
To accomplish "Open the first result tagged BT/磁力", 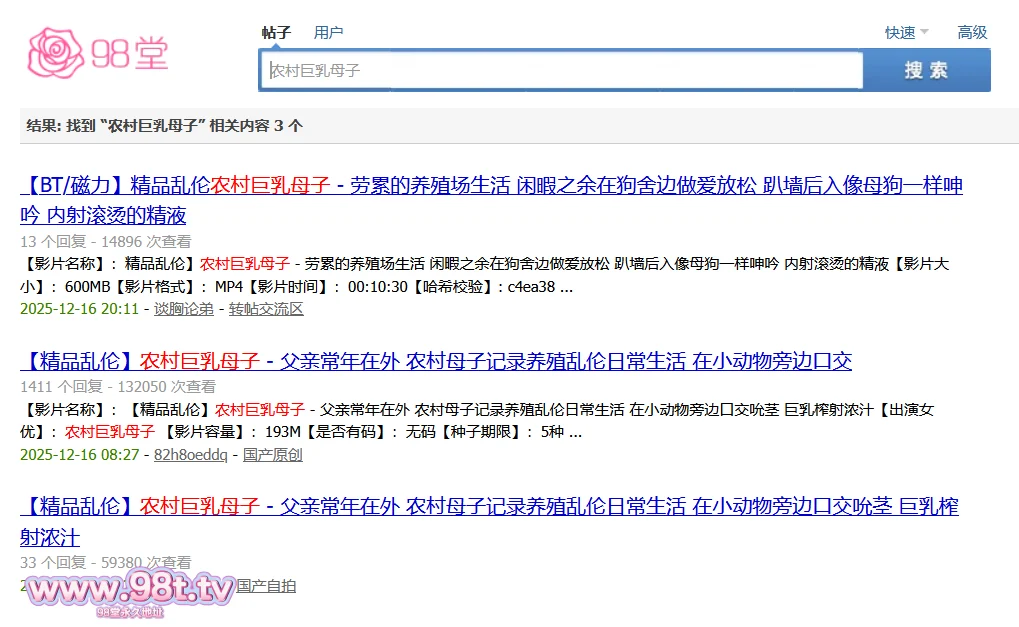I will 490,186.
